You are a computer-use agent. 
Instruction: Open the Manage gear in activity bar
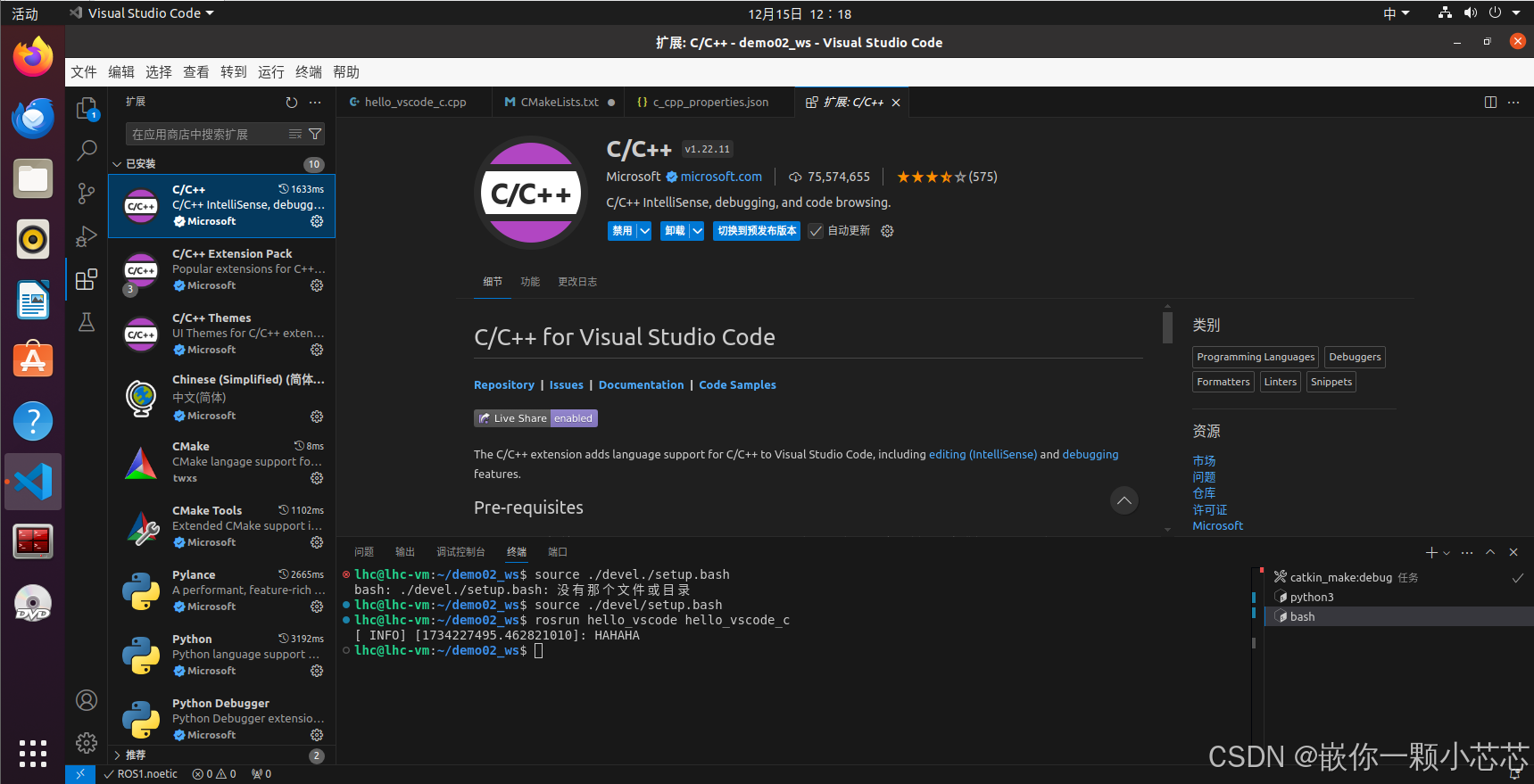coord(87,742)
